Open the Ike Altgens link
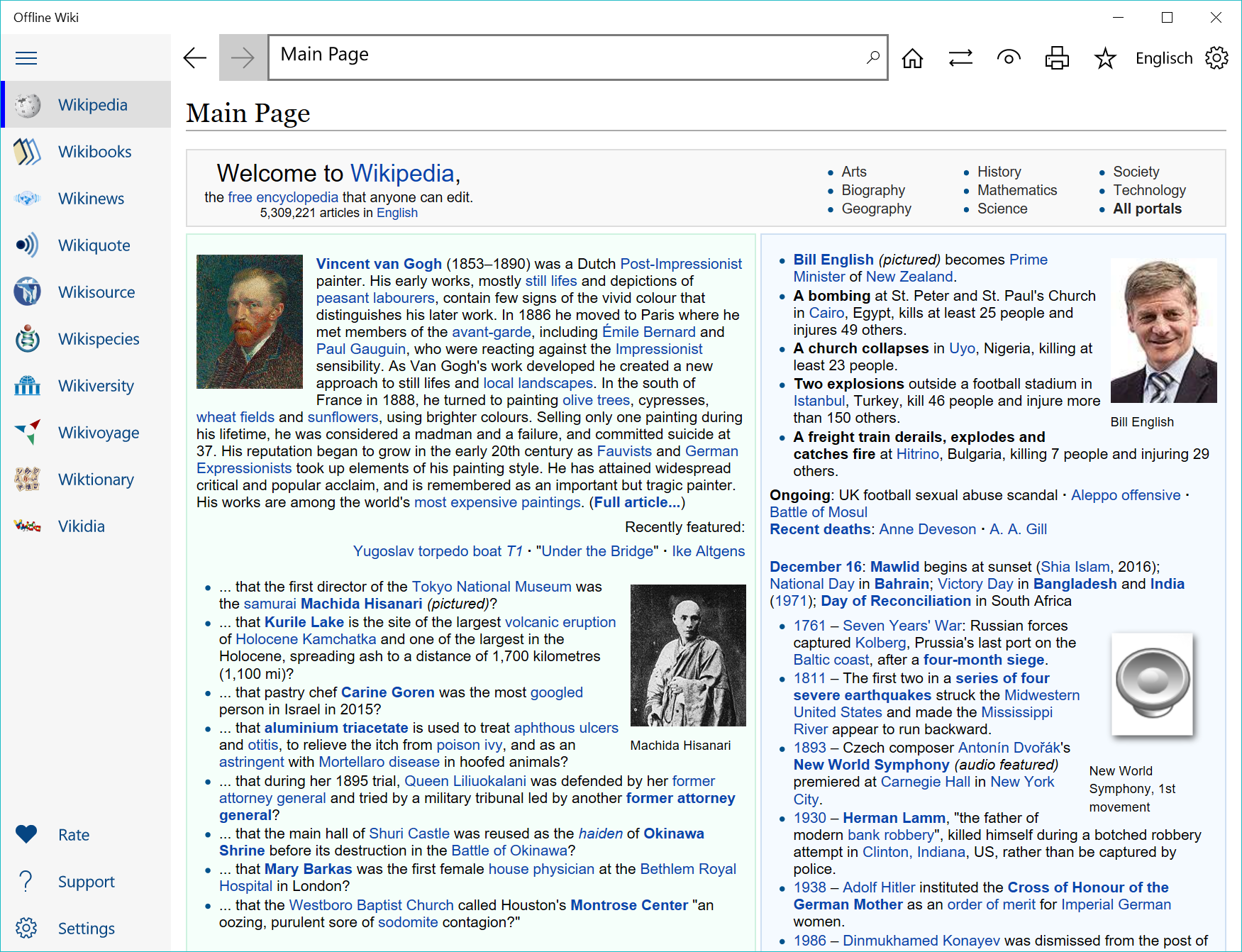This screenshot has width=1242, height=952. (708, 551)
